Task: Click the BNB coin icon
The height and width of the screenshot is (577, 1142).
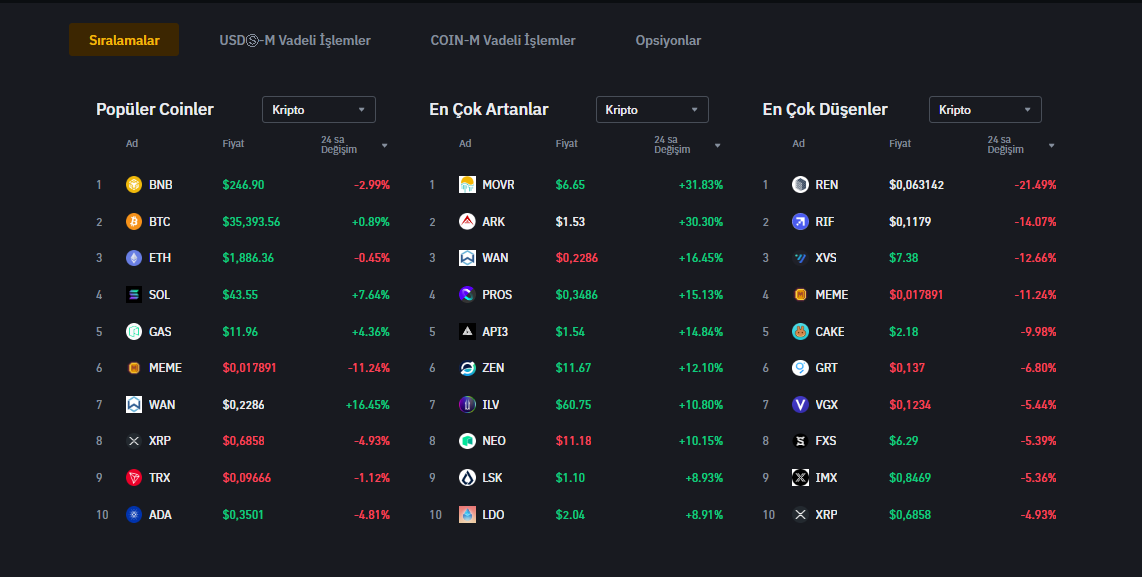Action: (x=134, y=185)
